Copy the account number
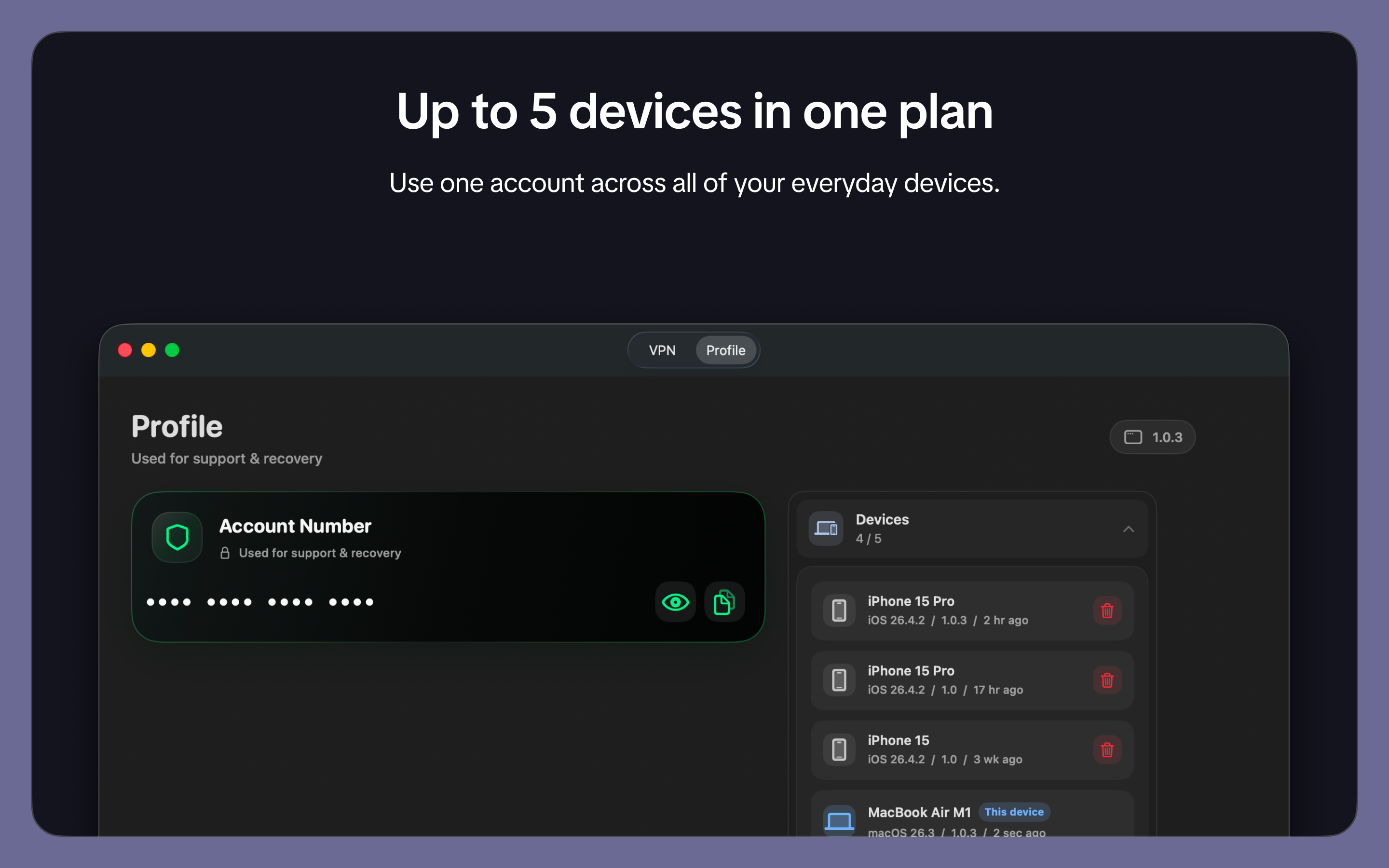Screen dimensions: 1389x868 [x=724, y=602]
